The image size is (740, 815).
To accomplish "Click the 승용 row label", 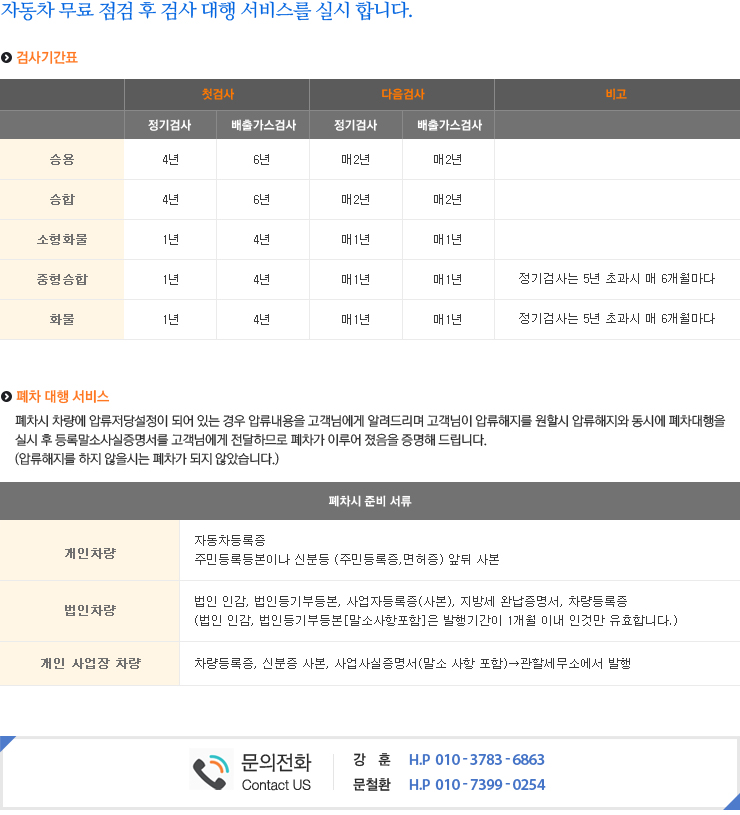I will 62,160.
